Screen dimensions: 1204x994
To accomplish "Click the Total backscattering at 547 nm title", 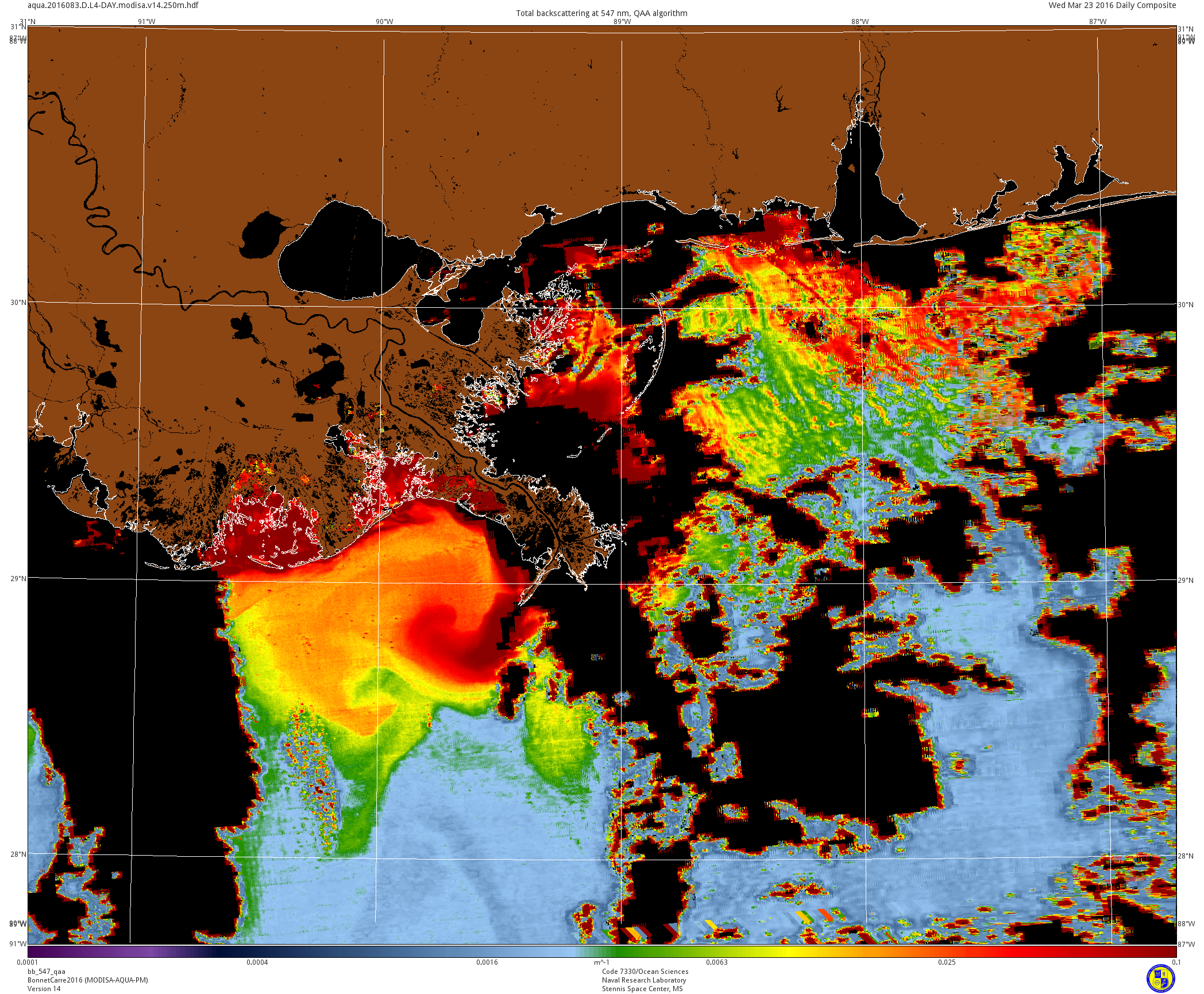I will click(601, 13).
